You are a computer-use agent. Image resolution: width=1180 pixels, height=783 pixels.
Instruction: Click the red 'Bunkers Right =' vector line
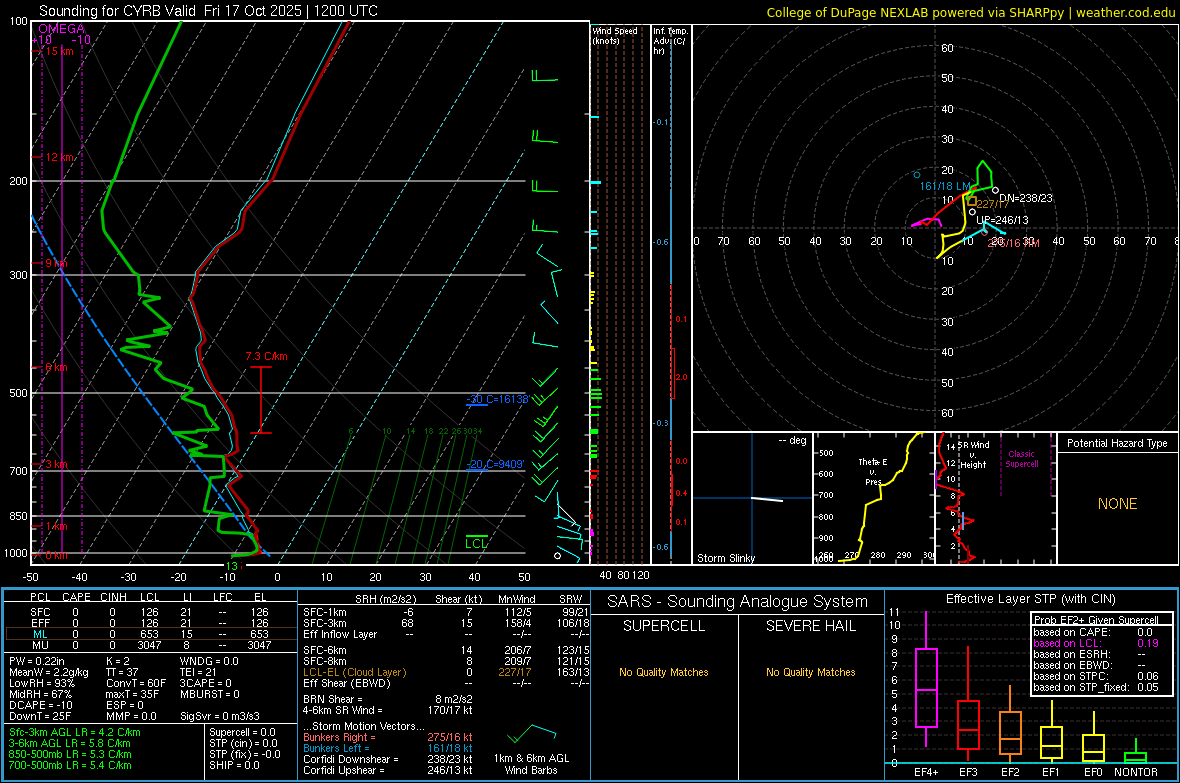[388, 737]
